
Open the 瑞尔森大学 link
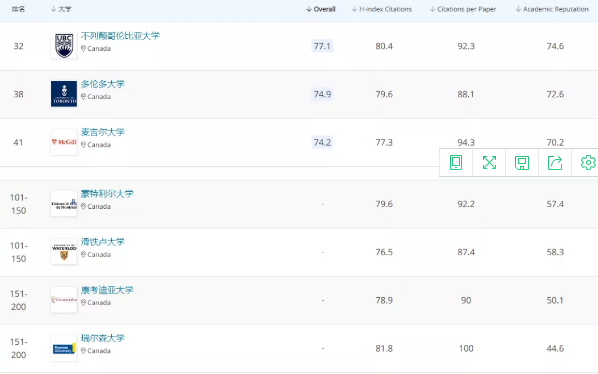[103, 338]
